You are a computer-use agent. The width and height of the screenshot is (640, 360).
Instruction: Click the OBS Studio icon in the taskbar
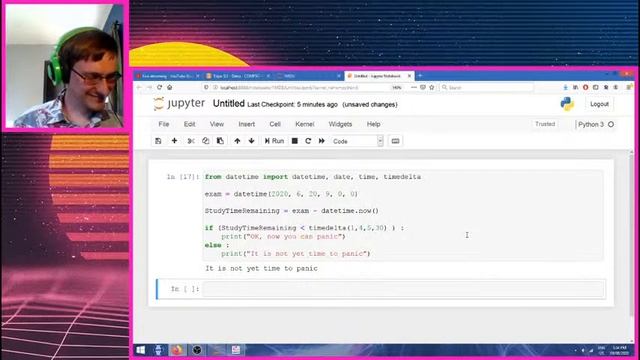(197, 350)
